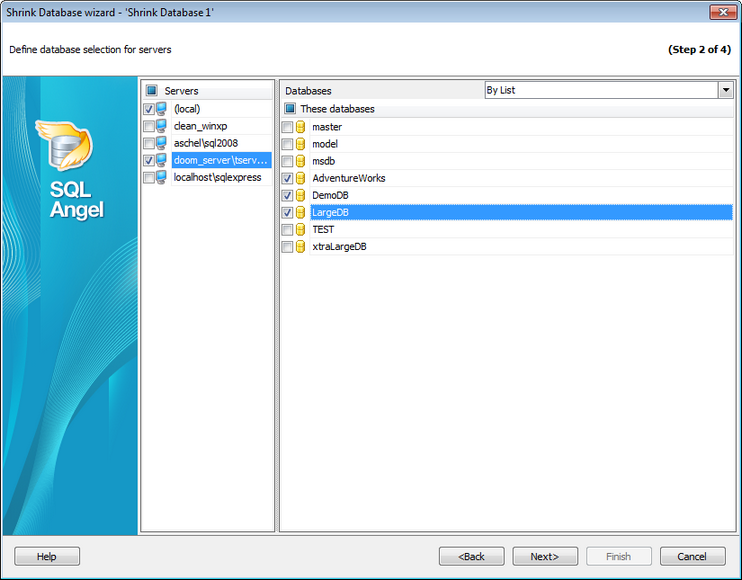Click the database icon beside DemoDB

(x=300, y=195)
